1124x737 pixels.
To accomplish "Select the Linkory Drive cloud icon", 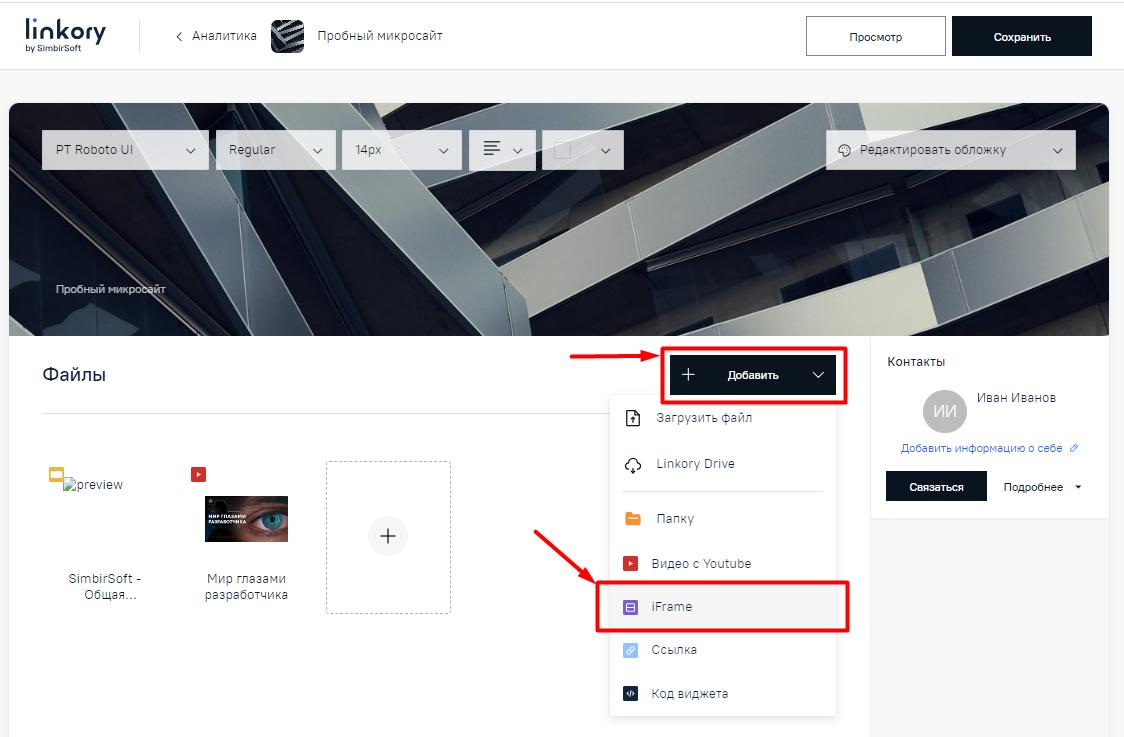I will click(631, 464).
